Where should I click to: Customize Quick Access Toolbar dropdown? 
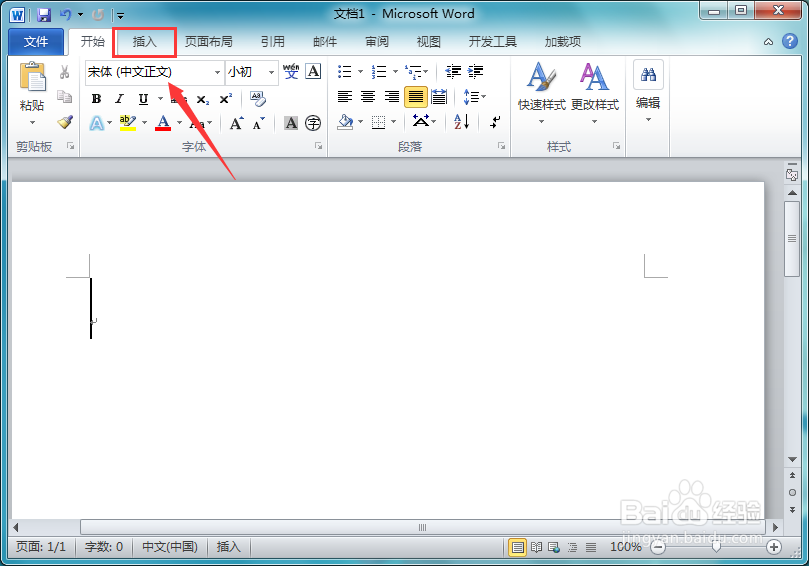(x=120, y=15)
